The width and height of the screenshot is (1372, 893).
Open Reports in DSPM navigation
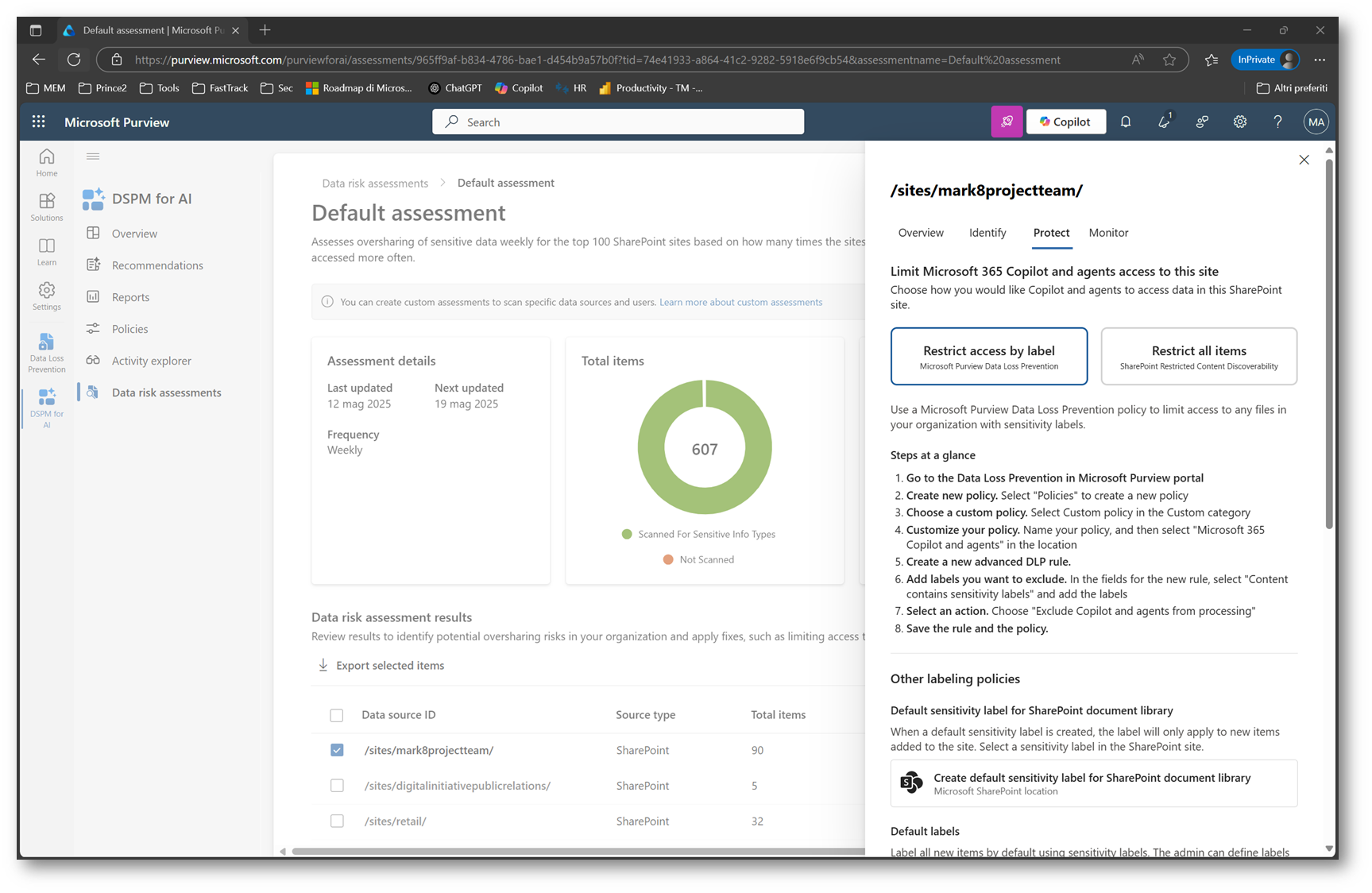130,297
